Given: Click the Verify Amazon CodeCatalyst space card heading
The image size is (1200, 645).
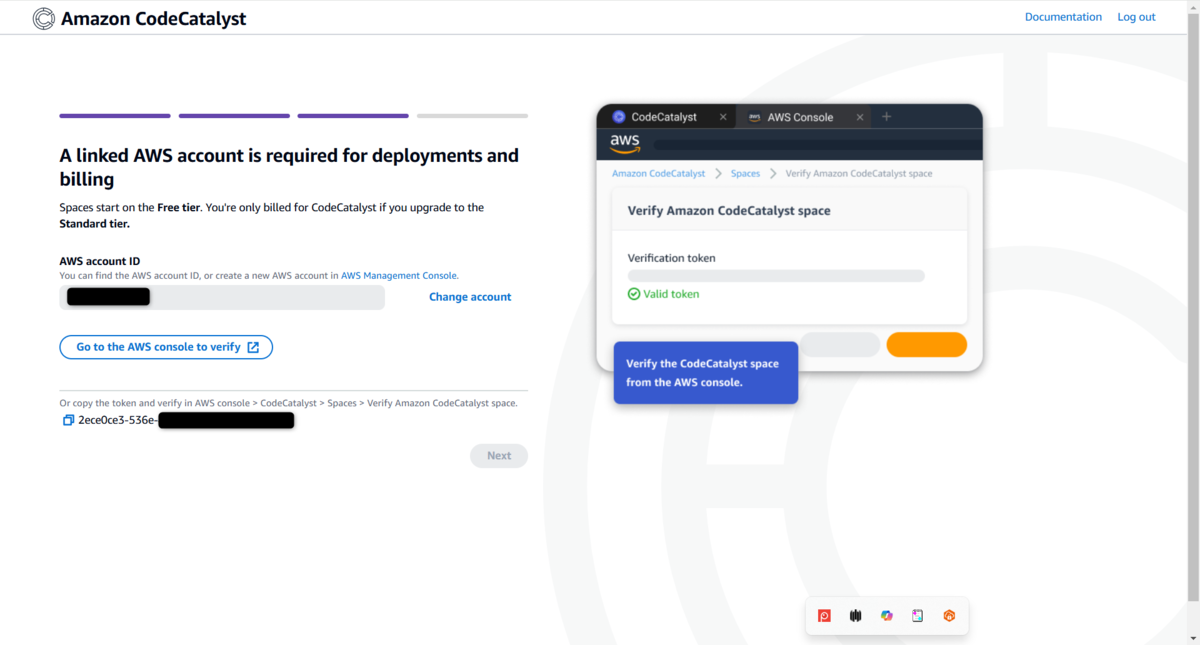Looking at the screenshot, I should (729, 211).
